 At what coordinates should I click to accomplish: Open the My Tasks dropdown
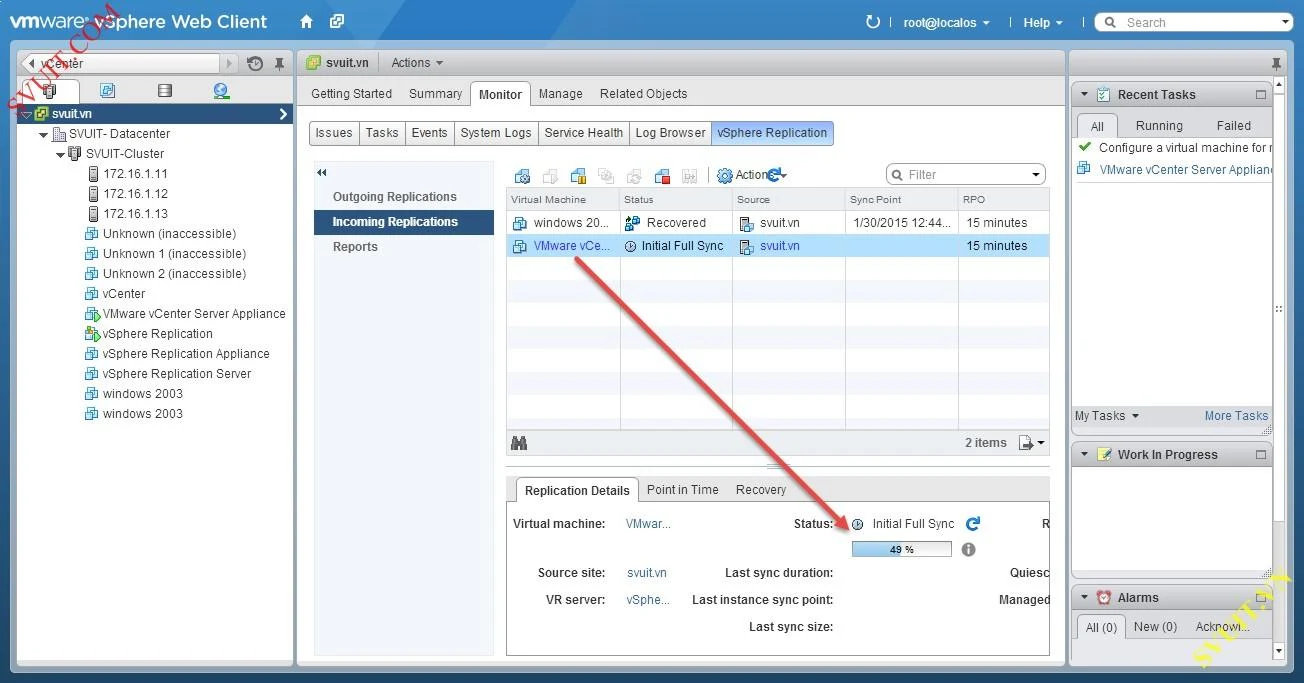[x=1106, y=416]
